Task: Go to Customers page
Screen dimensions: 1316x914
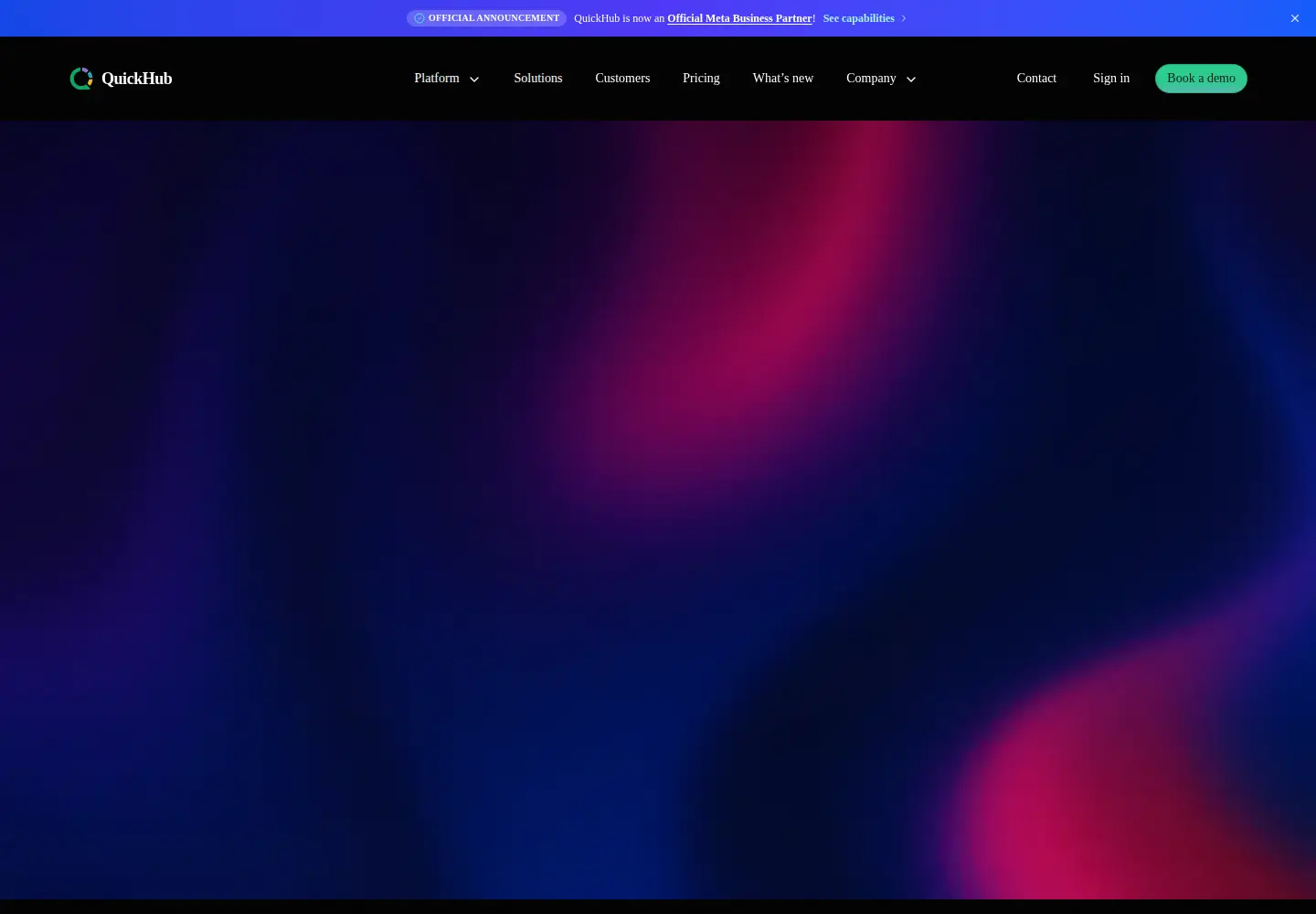Action: (622, 79)
